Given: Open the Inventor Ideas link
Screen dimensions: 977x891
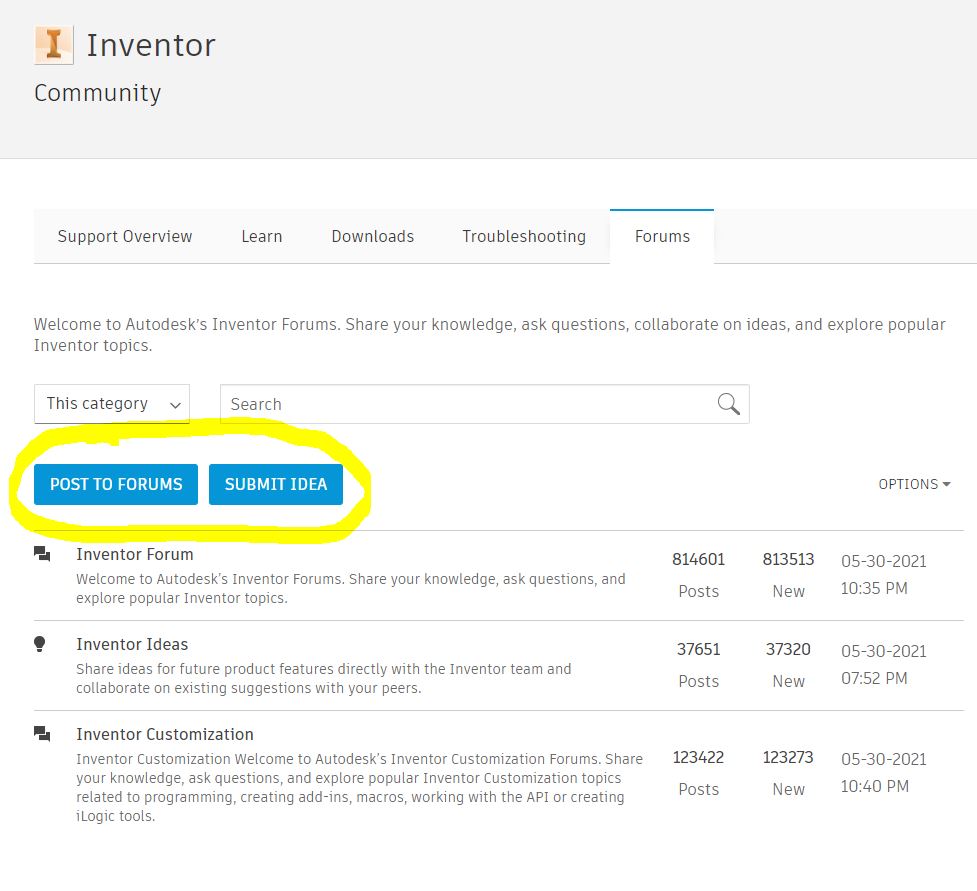Looking at the screenshot, I should [132, 644].
